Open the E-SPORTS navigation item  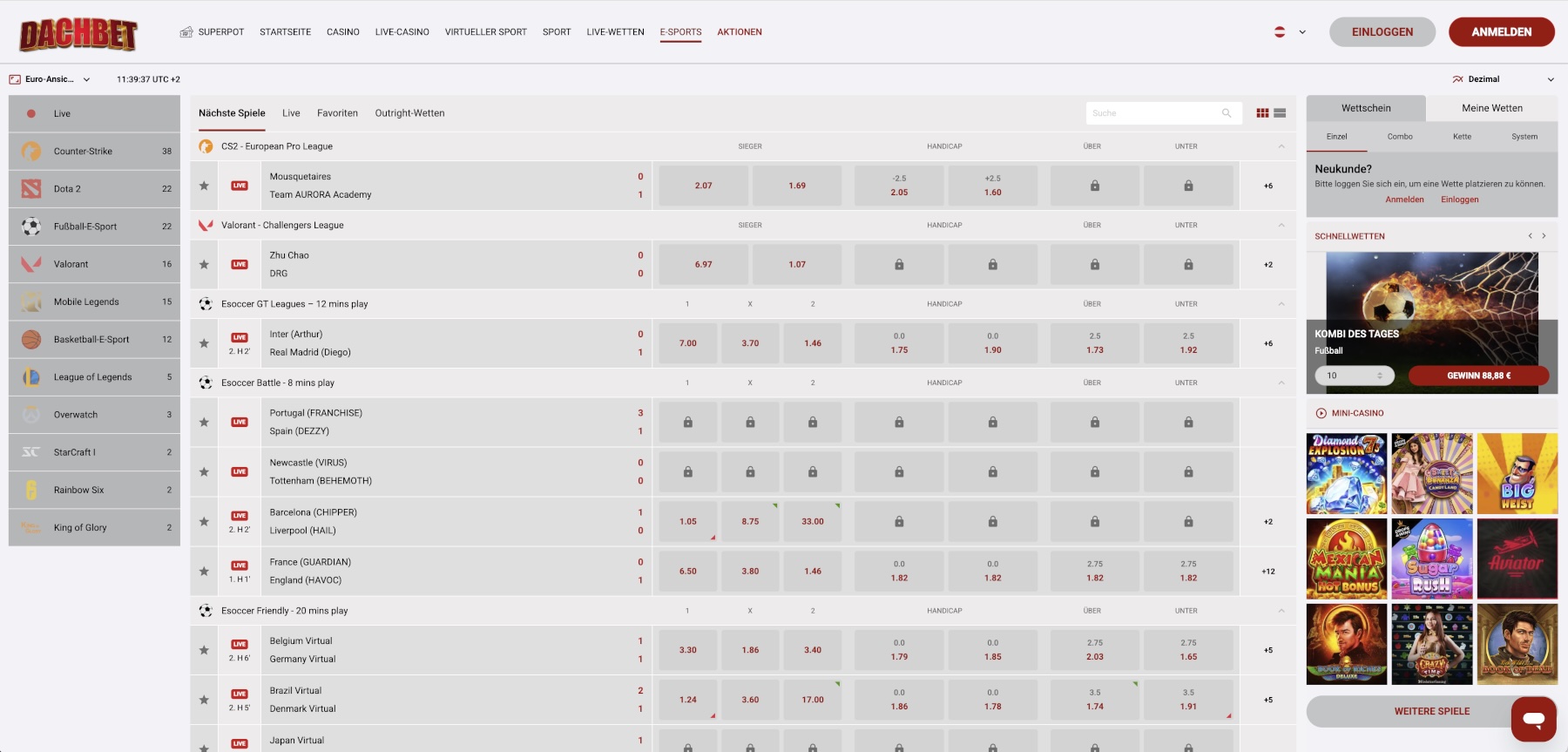click(680, 32)
